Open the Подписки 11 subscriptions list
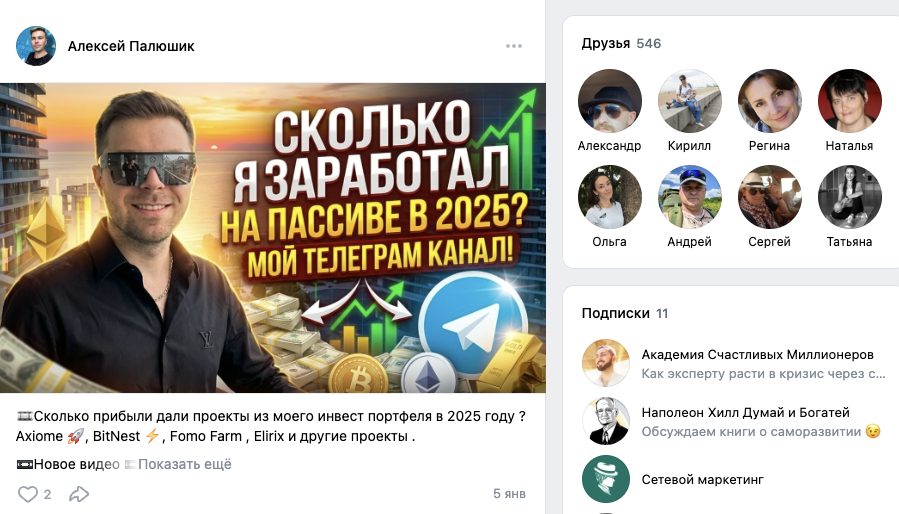Viewport: 899px width, 514px height. (625, 313)
